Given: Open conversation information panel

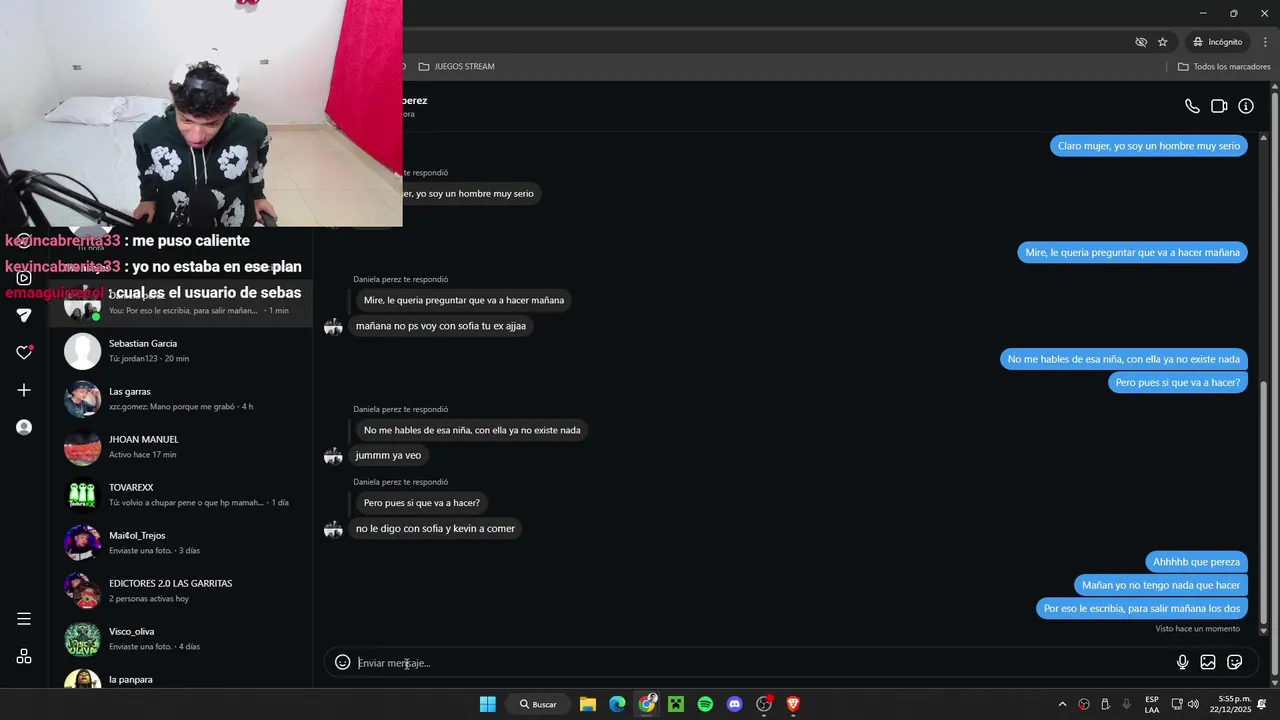Looking at the screenshot, I should point(1246,106).
